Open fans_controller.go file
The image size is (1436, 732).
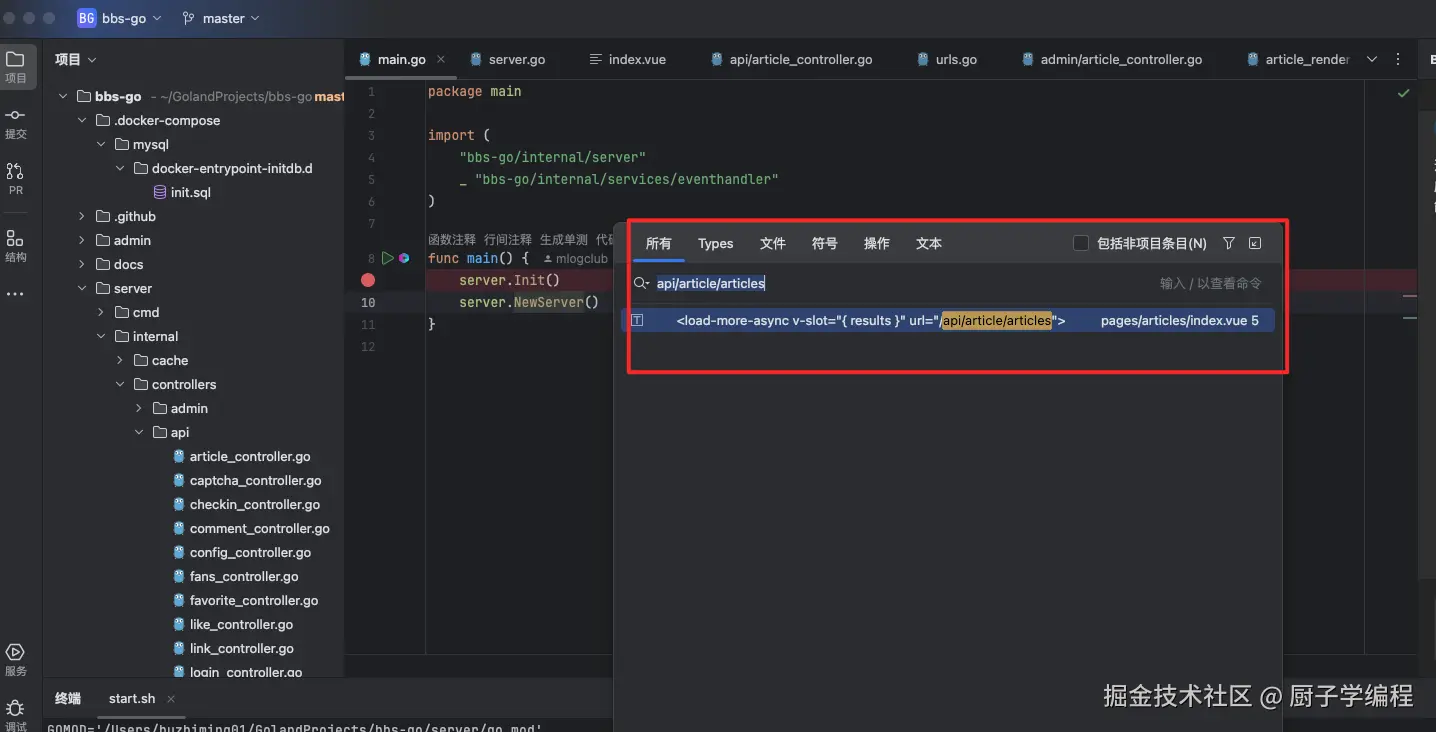(x=244, y=576)
